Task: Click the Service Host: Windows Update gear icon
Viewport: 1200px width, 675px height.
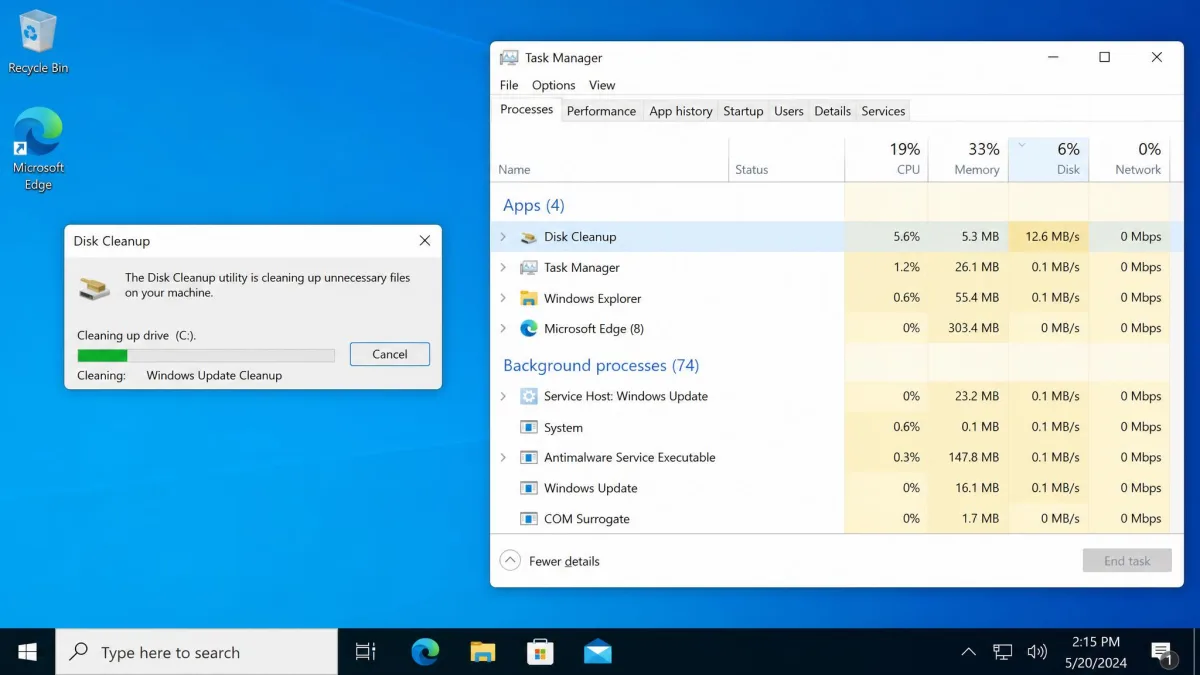Action: click(529, 396)
